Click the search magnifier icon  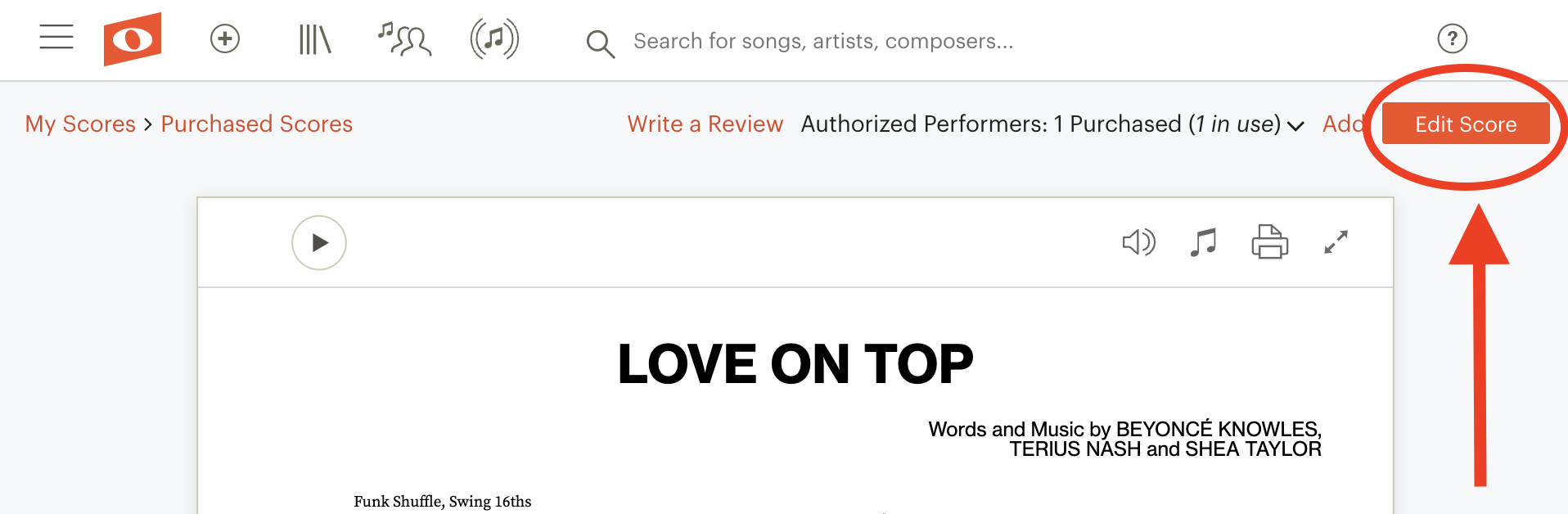pos(600,43)
